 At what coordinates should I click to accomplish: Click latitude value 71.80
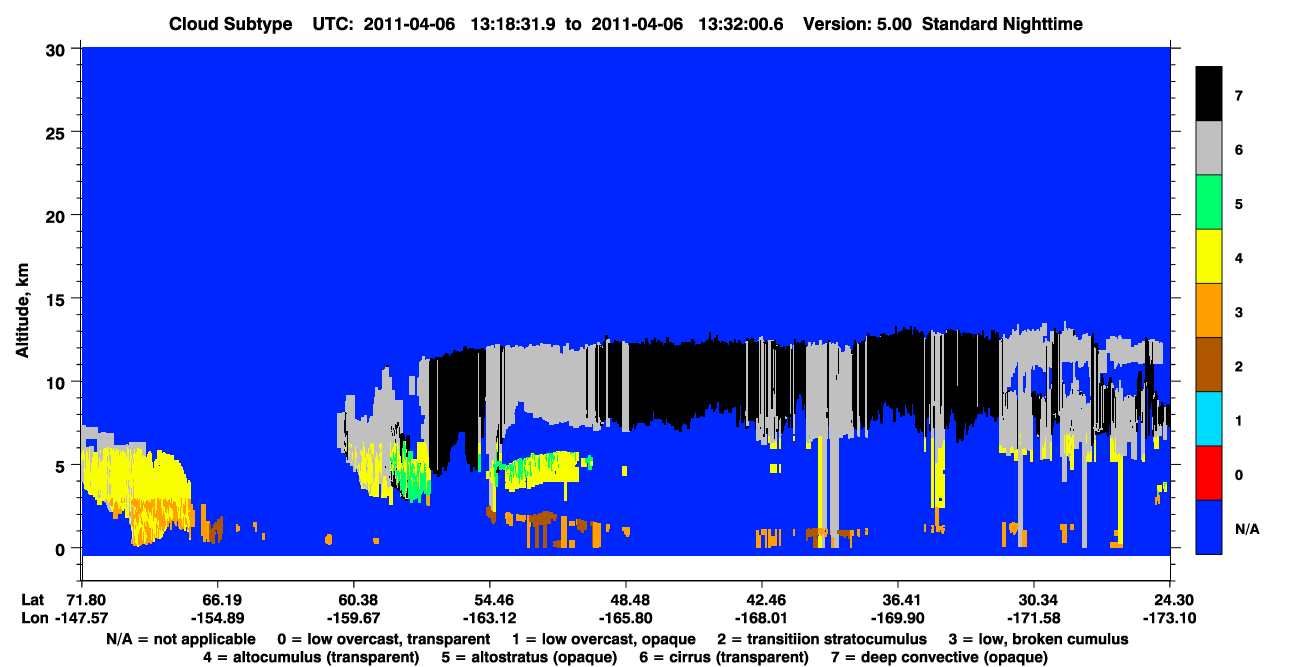click(x=83, y=599)
